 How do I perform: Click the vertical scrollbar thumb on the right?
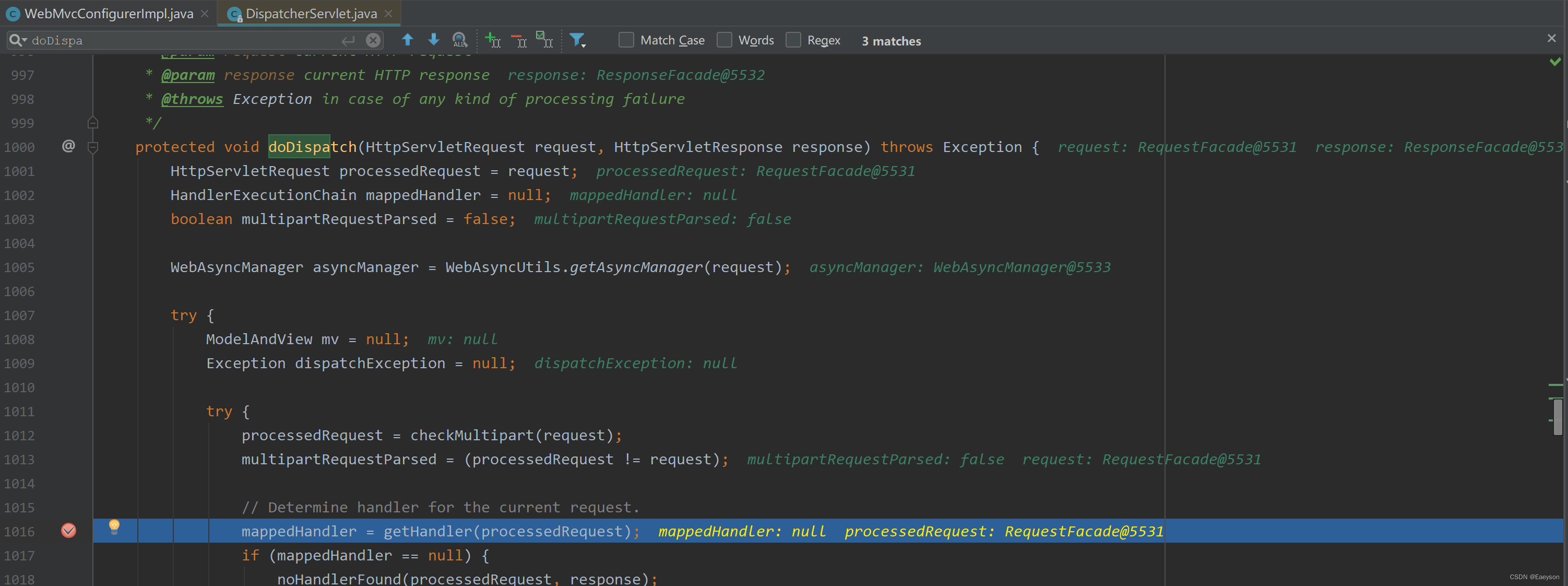1558,417
